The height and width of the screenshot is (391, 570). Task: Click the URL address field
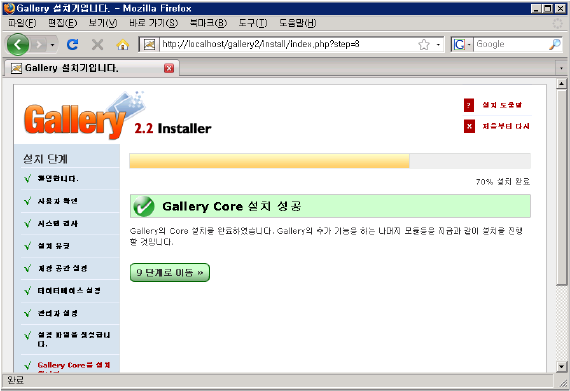(286, 44)
